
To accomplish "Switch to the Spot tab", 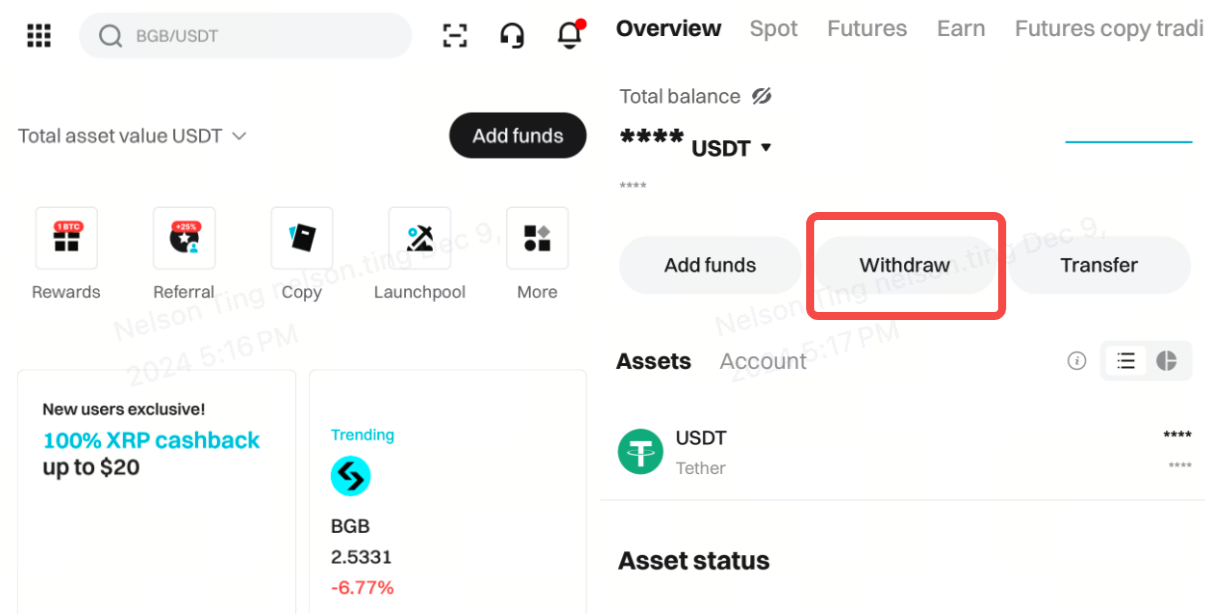I will tap(773, 29).
